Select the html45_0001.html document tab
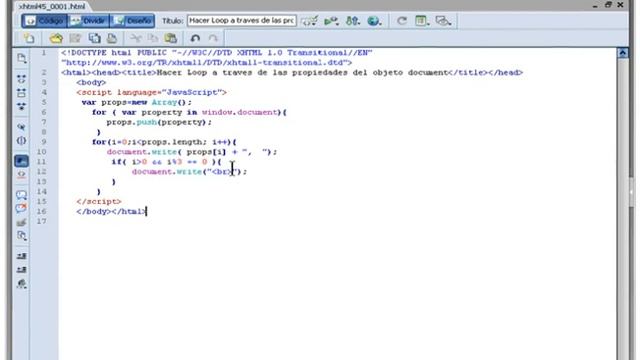Viewport: 640px width, 360px height. [x=52, y=6]
